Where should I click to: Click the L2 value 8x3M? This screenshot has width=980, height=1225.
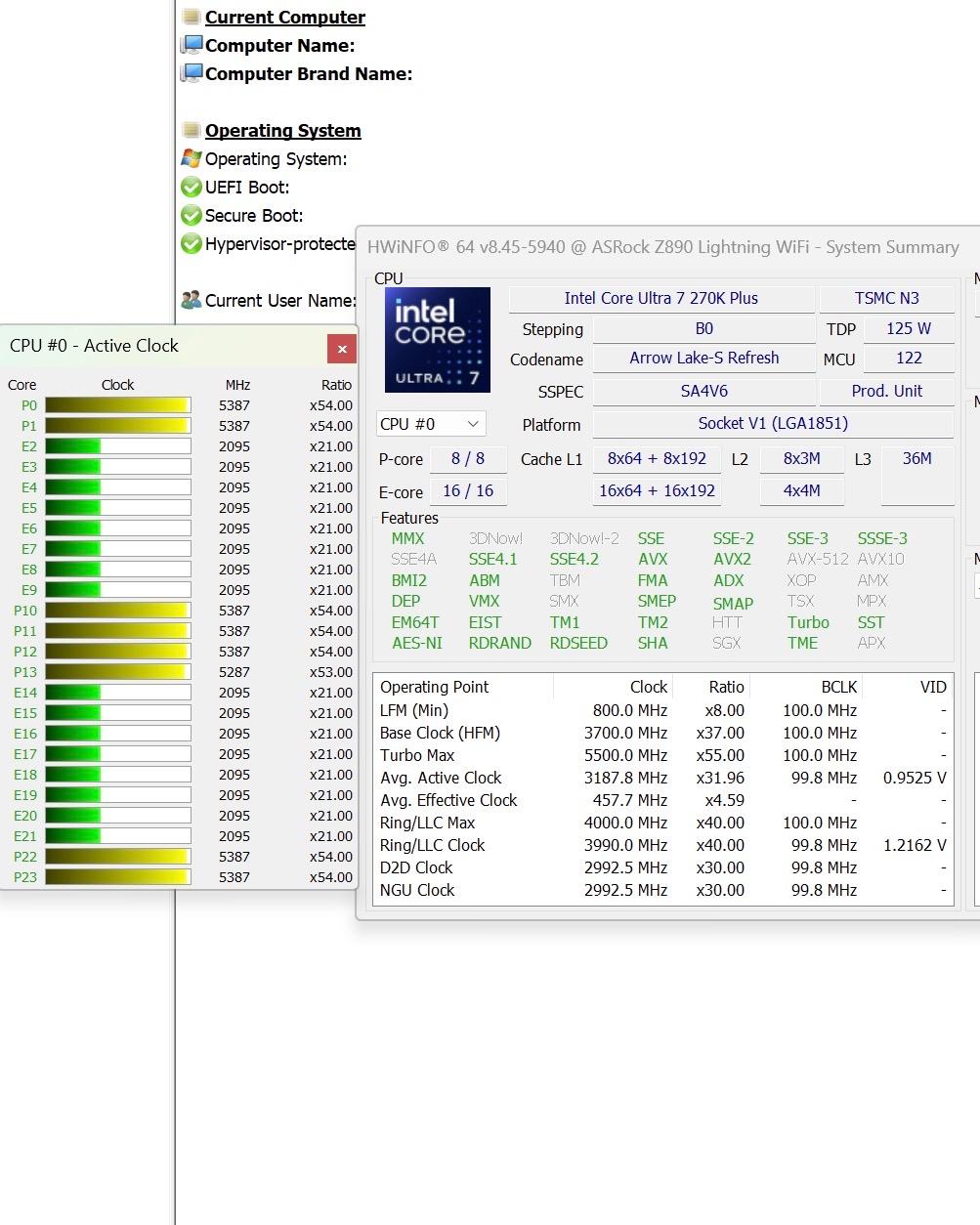point(801,459)
